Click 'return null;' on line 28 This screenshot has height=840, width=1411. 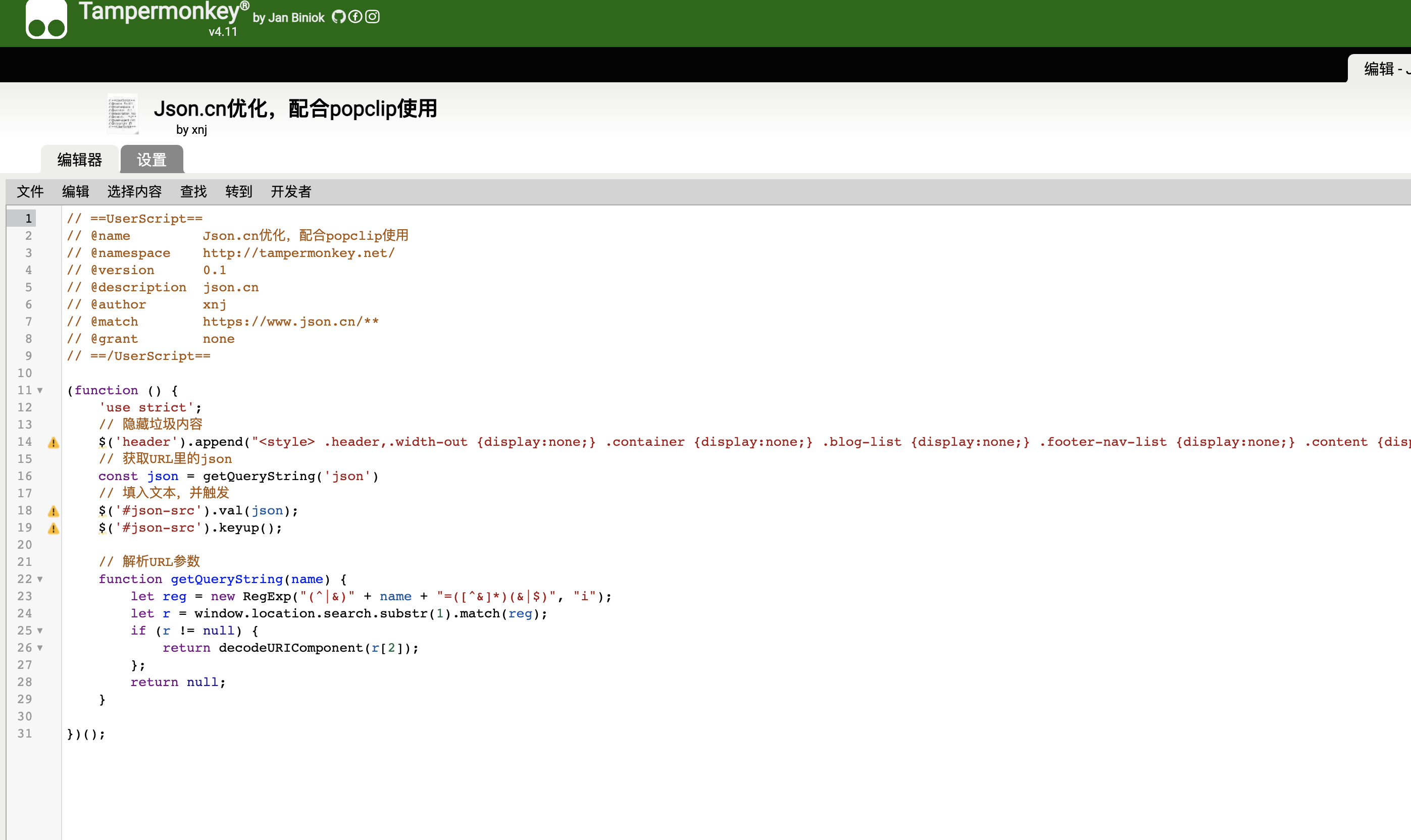(178, 682)
